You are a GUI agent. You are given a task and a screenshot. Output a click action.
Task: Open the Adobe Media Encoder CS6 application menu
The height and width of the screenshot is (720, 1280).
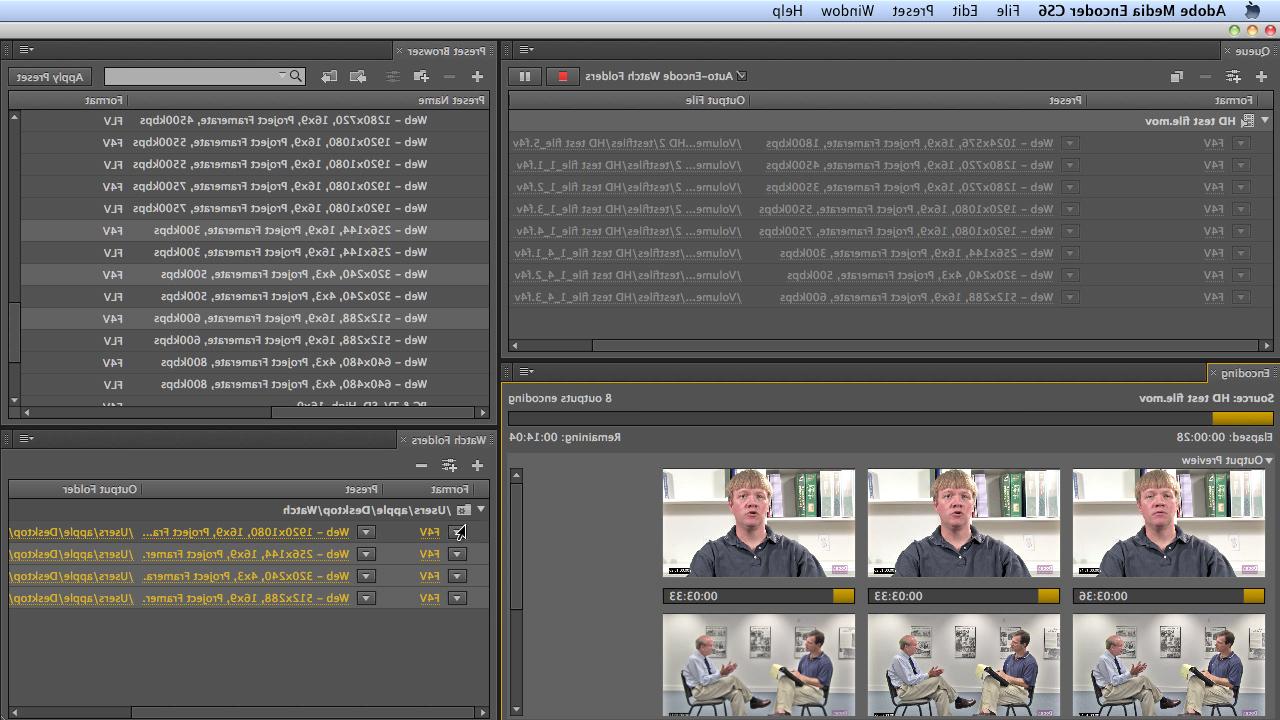click(1131, 10)
